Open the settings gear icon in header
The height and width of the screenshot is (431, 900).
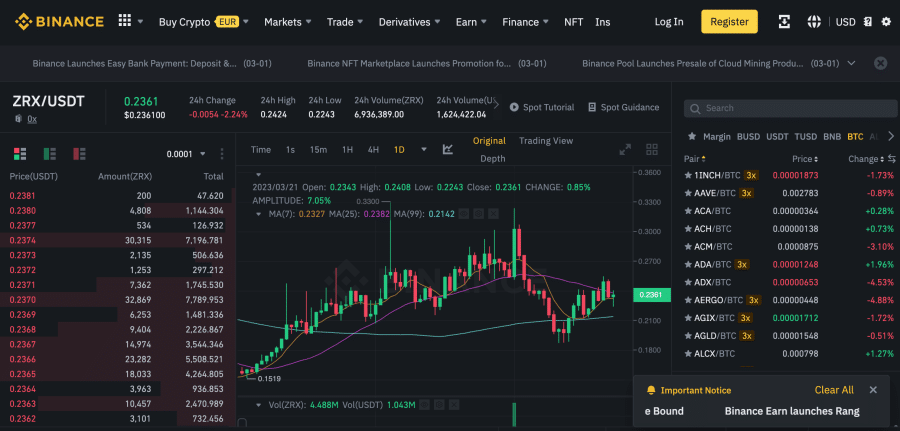tap(886, 22)
